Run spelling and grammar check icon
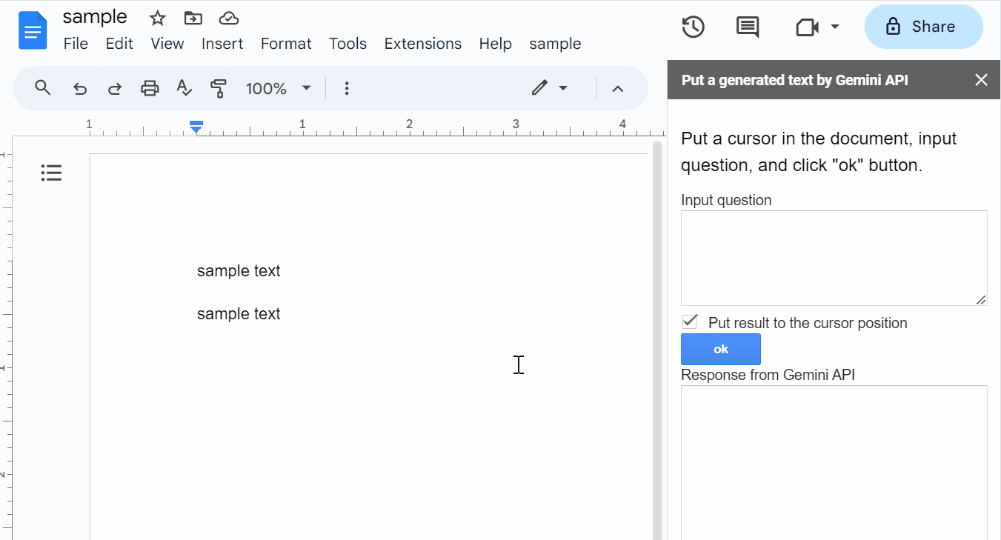The height and width of the screenshot is (540, 1001). [x=184, y=88]
